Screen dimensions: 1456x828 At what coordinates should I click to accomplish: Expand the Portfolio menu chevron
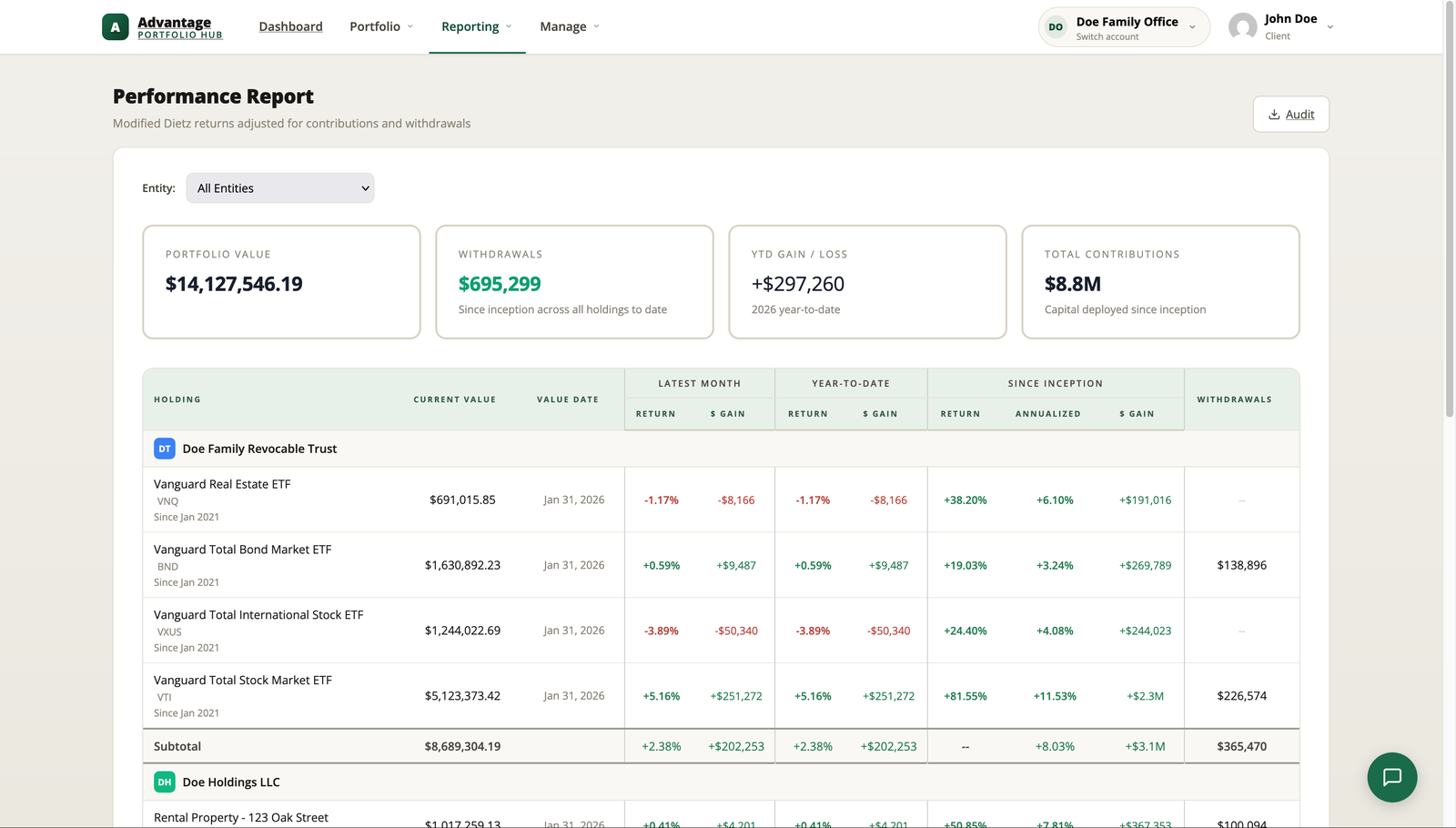410,26
